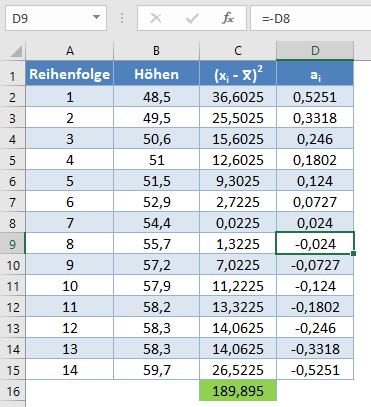The image size is (371, 407).
Task: Select cell with value 0,1802
Action: (x=315, y=160)
